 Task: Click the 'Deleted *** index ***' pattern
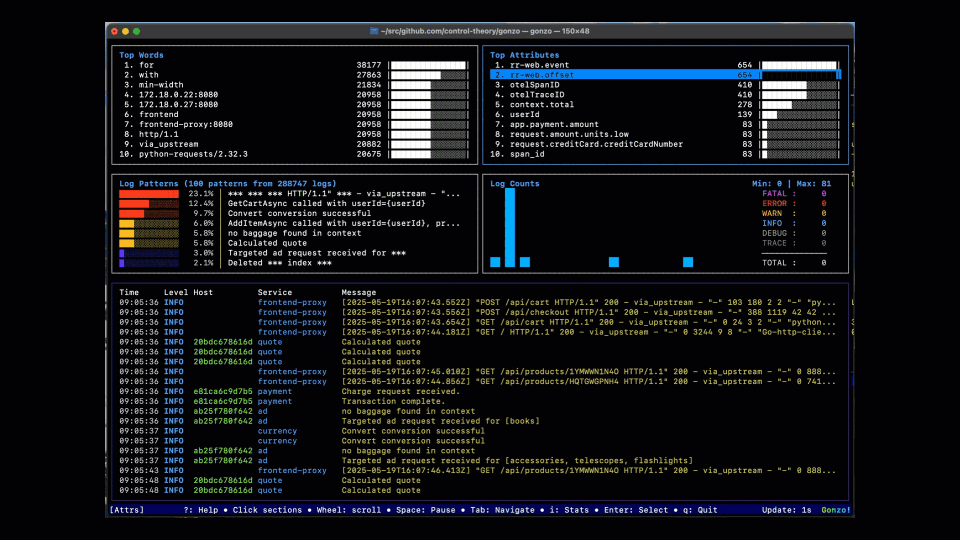[x=280, y=263]
